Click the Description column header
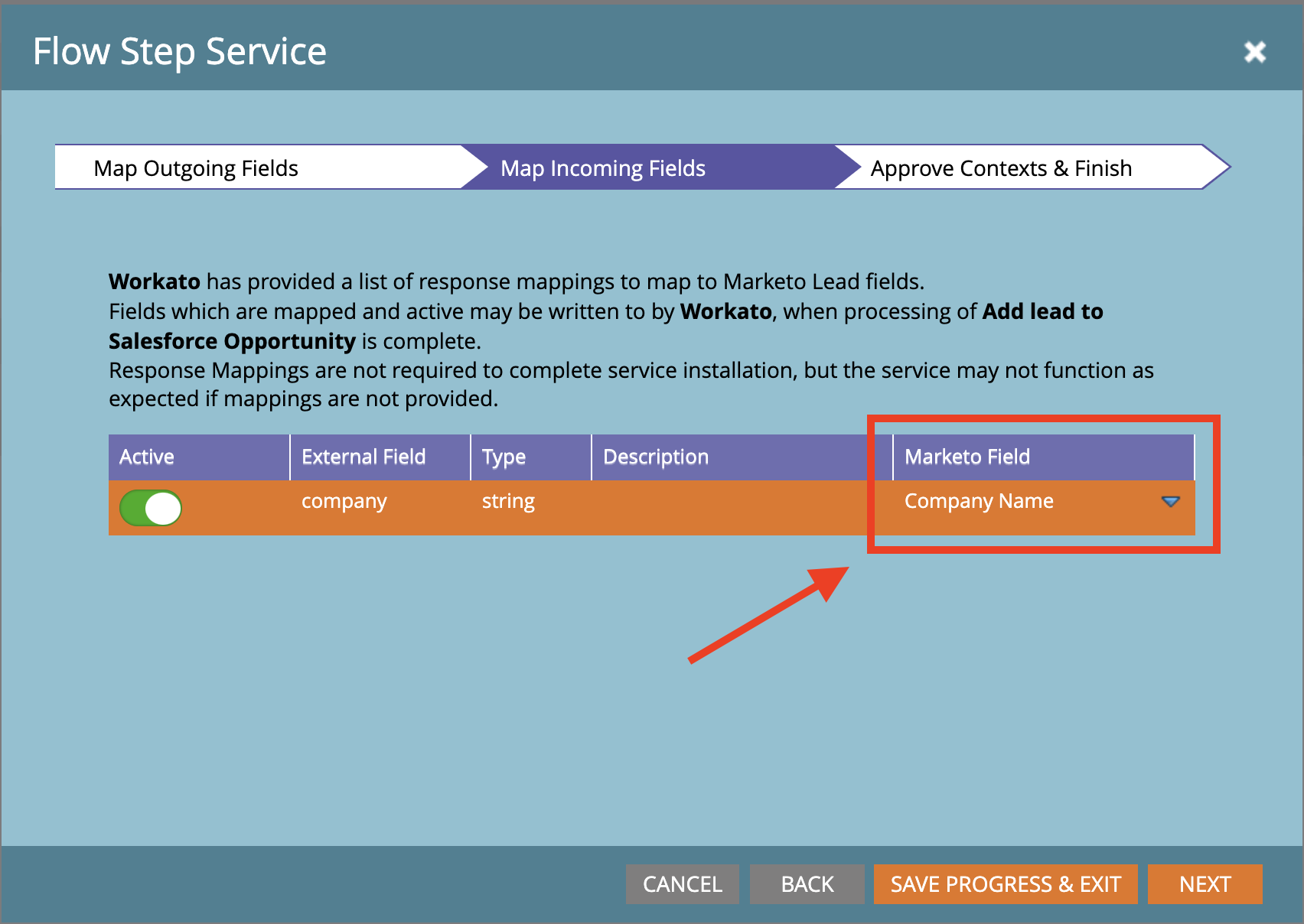 [x=655, y=457]
